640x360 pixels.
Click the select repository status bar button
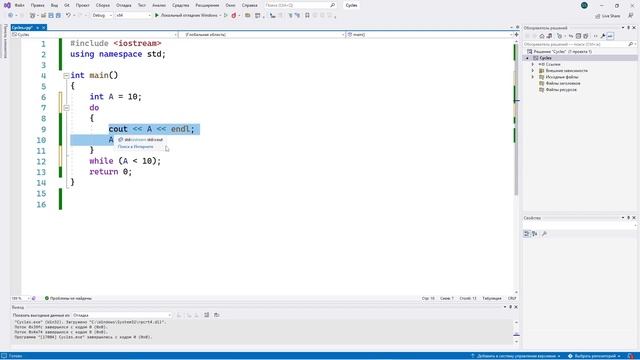click(x=594, y=356)
